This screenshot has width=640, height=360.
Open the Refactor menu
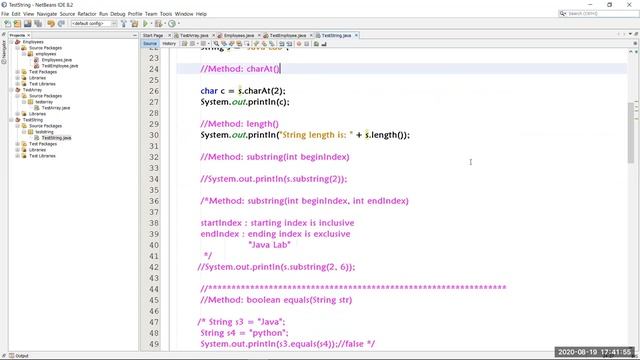(x=87, y=14)
